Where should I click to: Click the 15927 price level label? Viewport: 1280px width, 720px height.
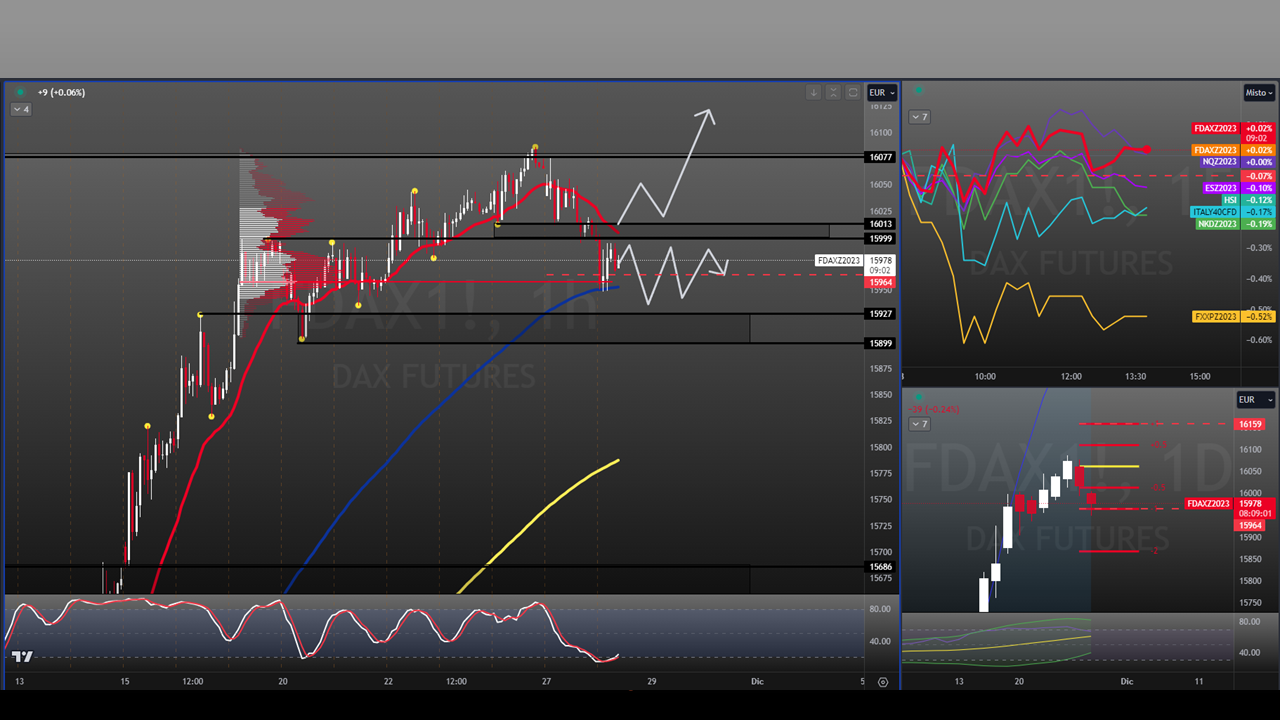click(x=881, y=314)
